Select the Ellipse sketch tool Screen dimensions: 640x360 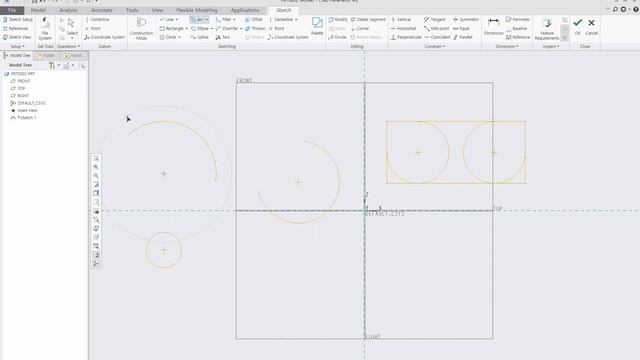[200, 28]
